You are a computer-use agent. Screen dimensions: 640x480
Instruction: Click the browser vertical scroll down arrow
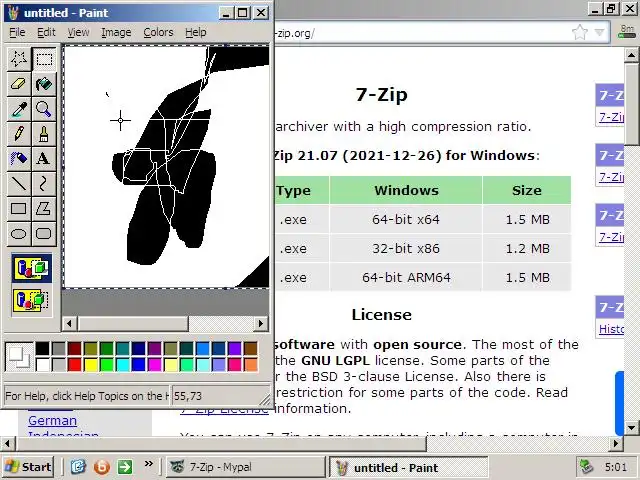(631, 428)
